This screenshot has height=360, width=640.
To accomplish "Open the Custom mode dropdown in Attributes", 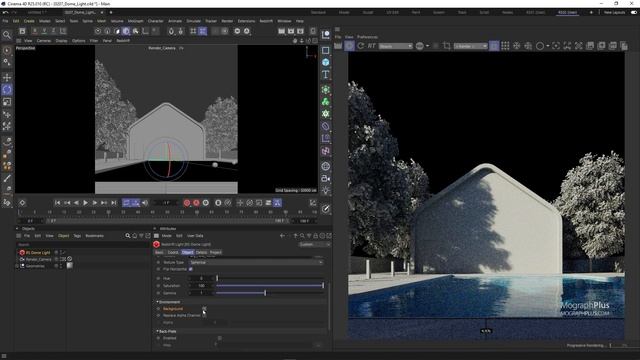I will pos(315,244).
